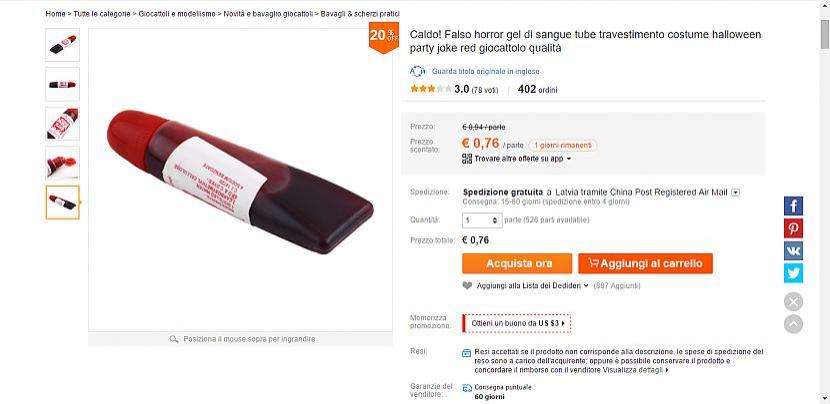Open the 'Trovare altre offerte su app' dropdown
The width and height of the screenshot is (830, 404).
click(x=569, y=159)
